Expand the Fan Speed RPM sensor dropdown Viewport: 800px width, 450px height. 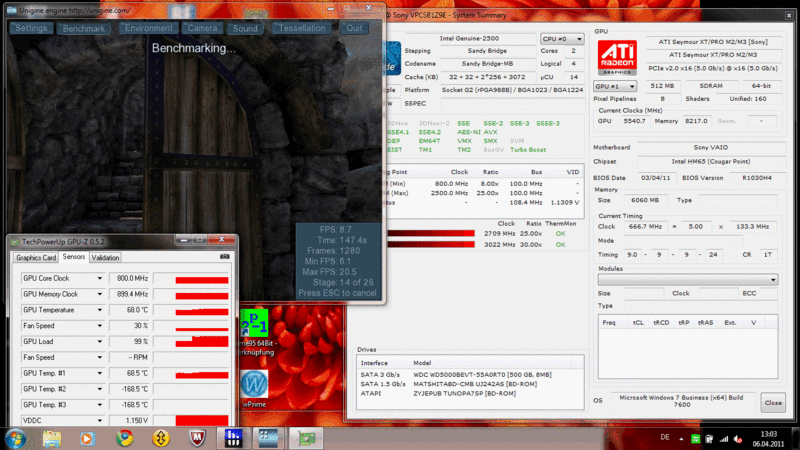coord(99,357)
